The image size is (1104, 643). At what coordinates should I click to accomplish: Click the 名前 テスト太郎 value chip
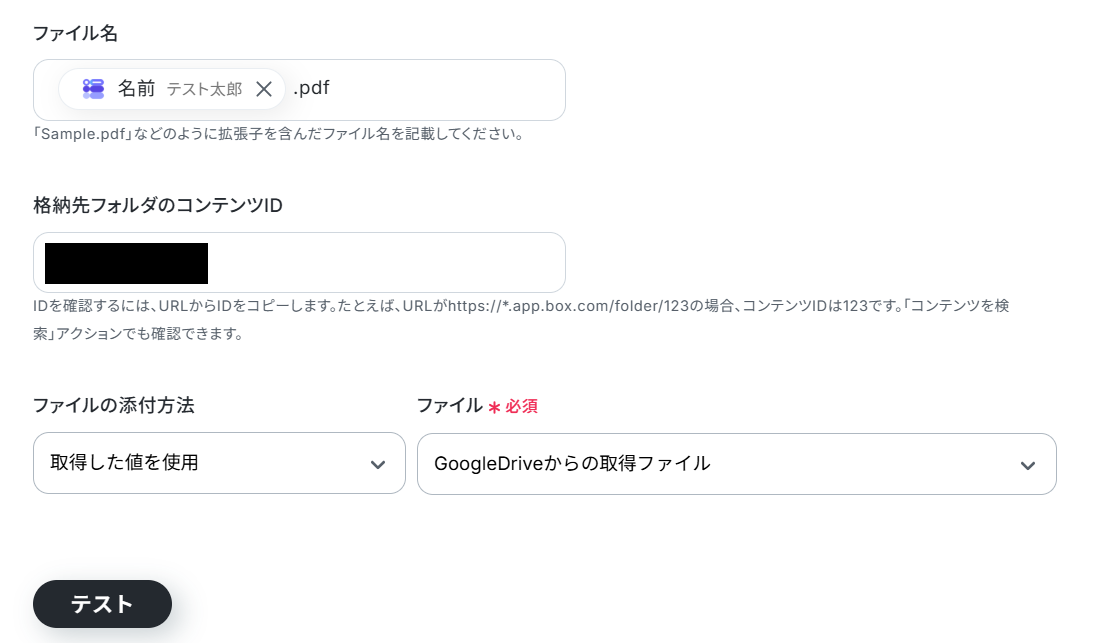point(172,89)
